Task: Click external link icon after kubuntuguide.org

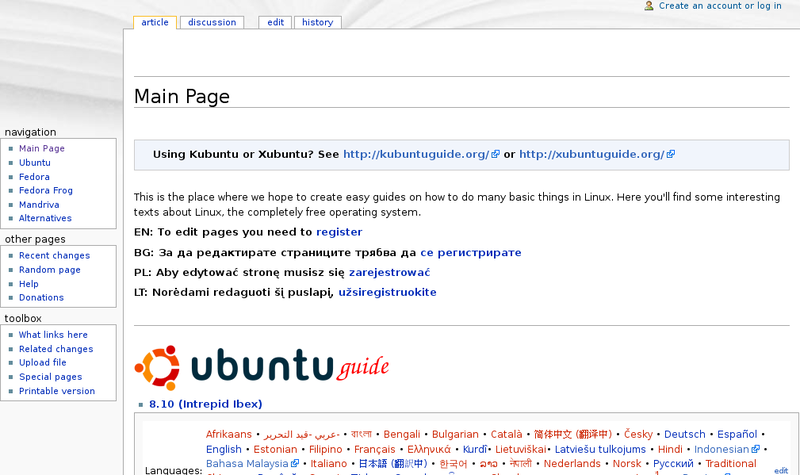Action: point(495,155)
